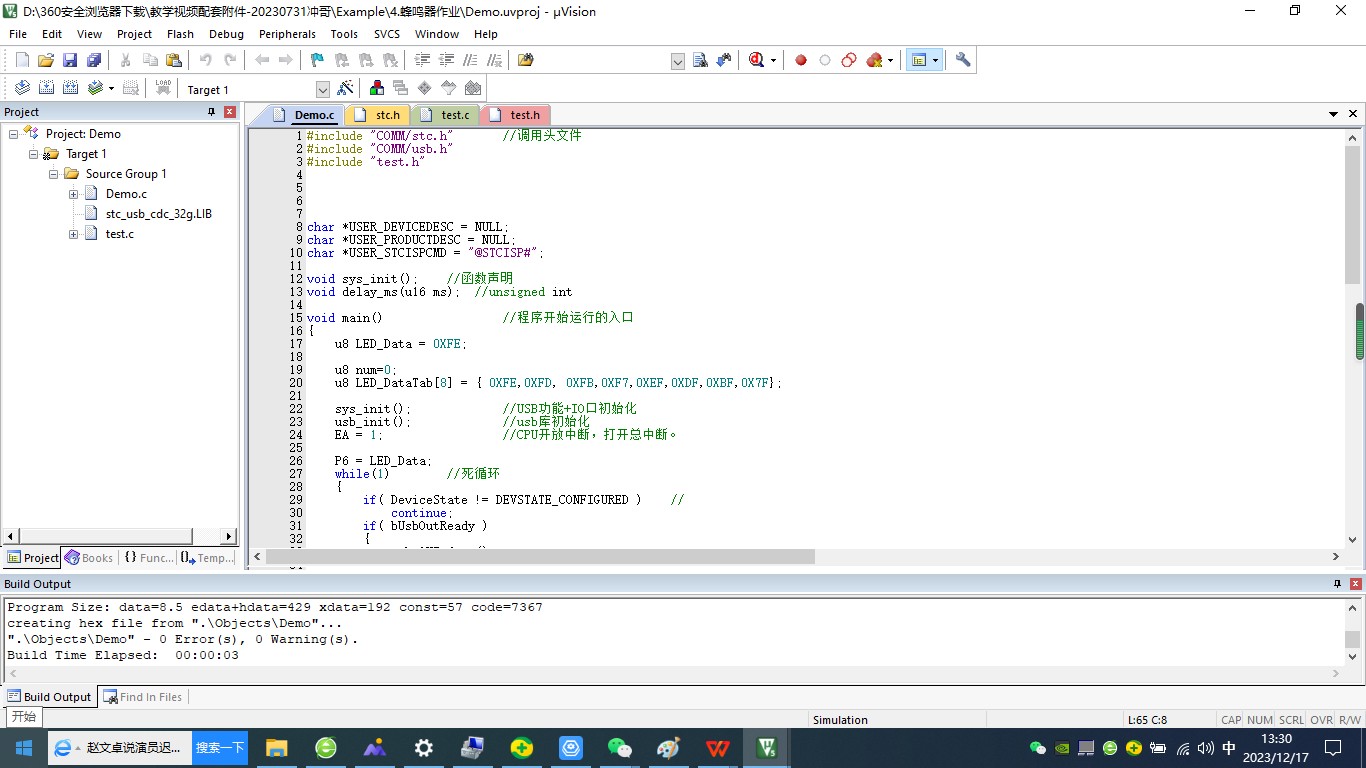Close the editor tab with X
The height and width of the screenshot is (768, 1366).
pos(1354,115)
